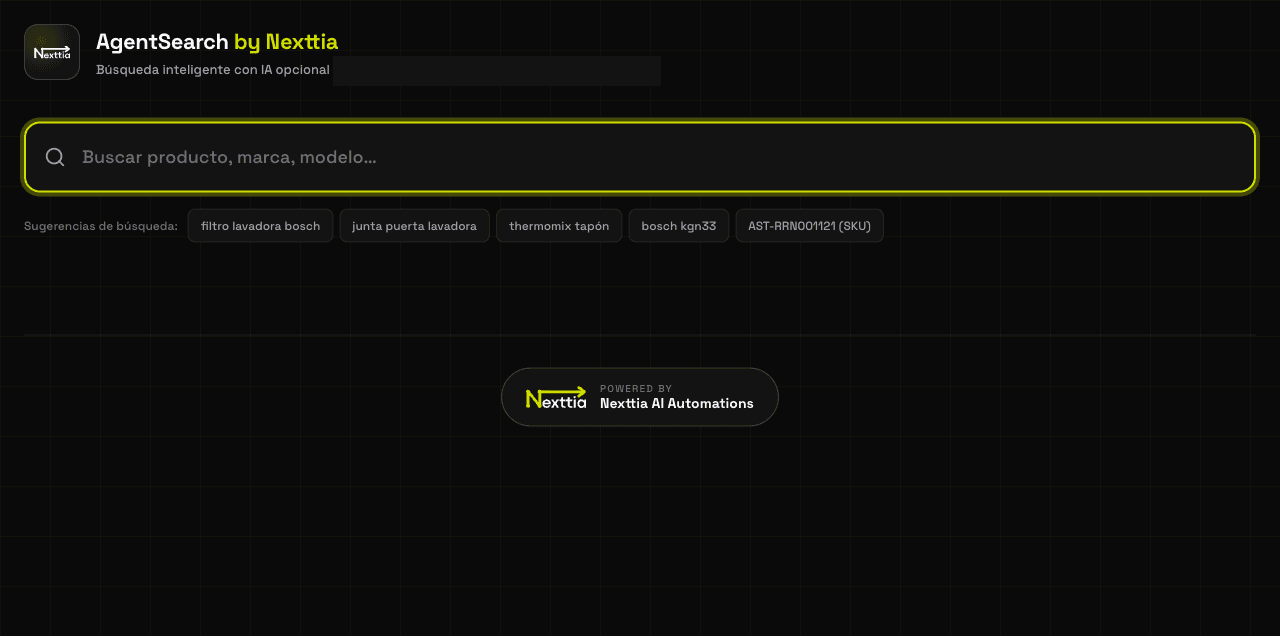Click the "AgentSearch by Nexttia" title
The image size is (1280, 636).
click(217, 42)
